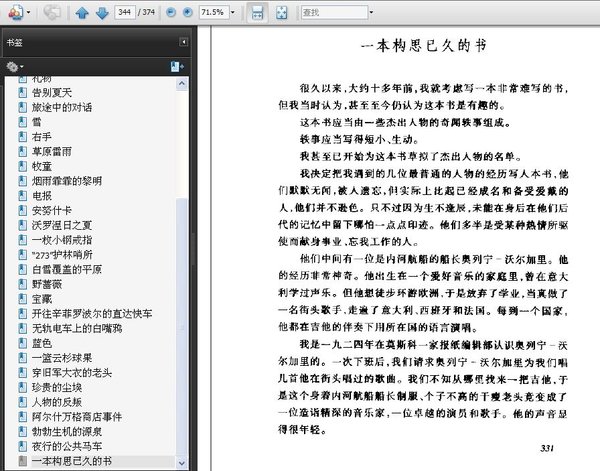Viewport: 600px width, 471px height.
Task: Open bookmark 勃勃生机的源泉
Action: tap(67, 432)
